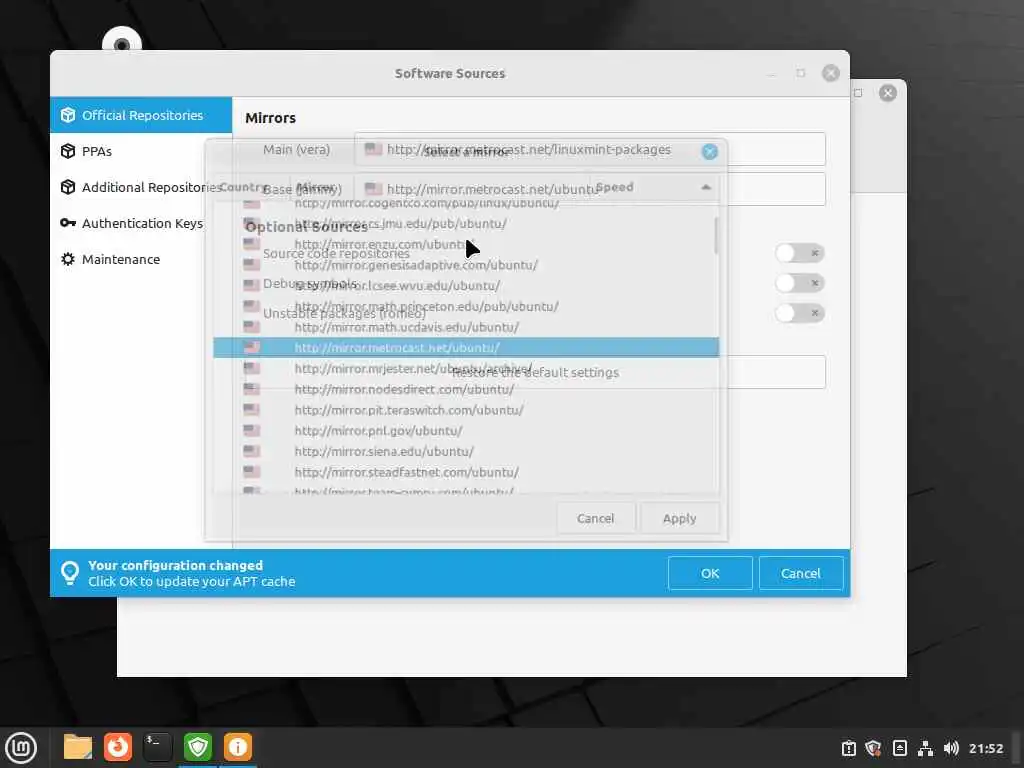Select mirror.nodesdirect.com/ubuntu mirror
Image resolution: width=1024 pixels, height=768 pixels.
pos(466,389)
